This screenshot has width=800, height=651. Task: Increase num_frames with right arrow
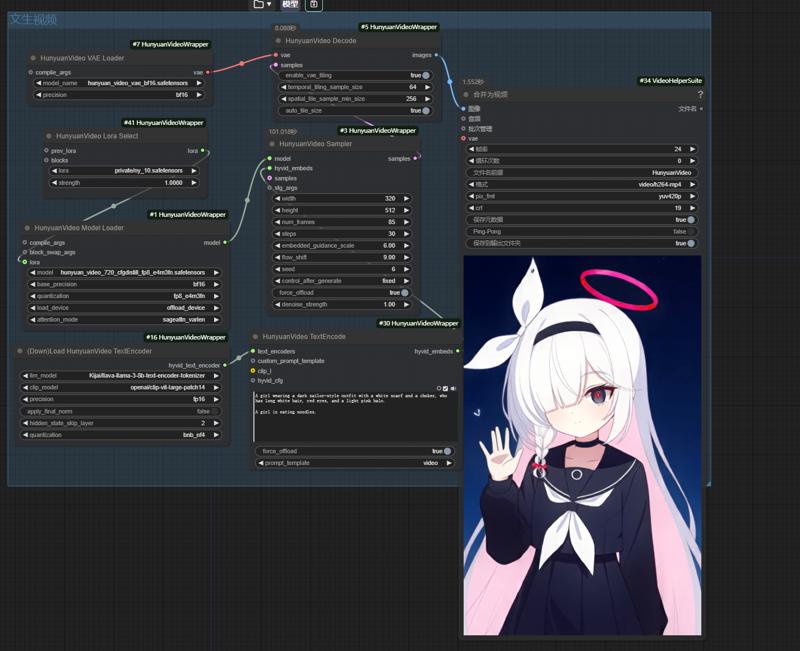(407, 222)
